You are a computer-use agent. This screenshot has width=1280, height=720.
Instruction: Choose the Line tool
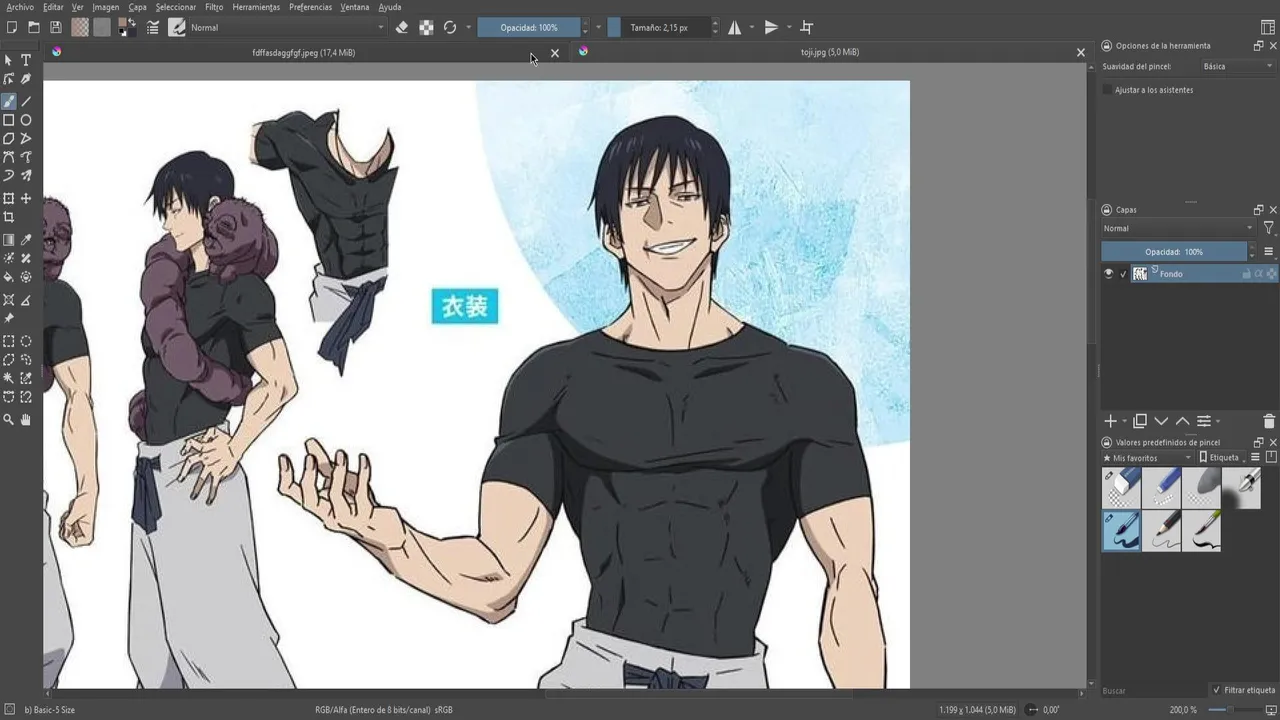tap(26, 101)
